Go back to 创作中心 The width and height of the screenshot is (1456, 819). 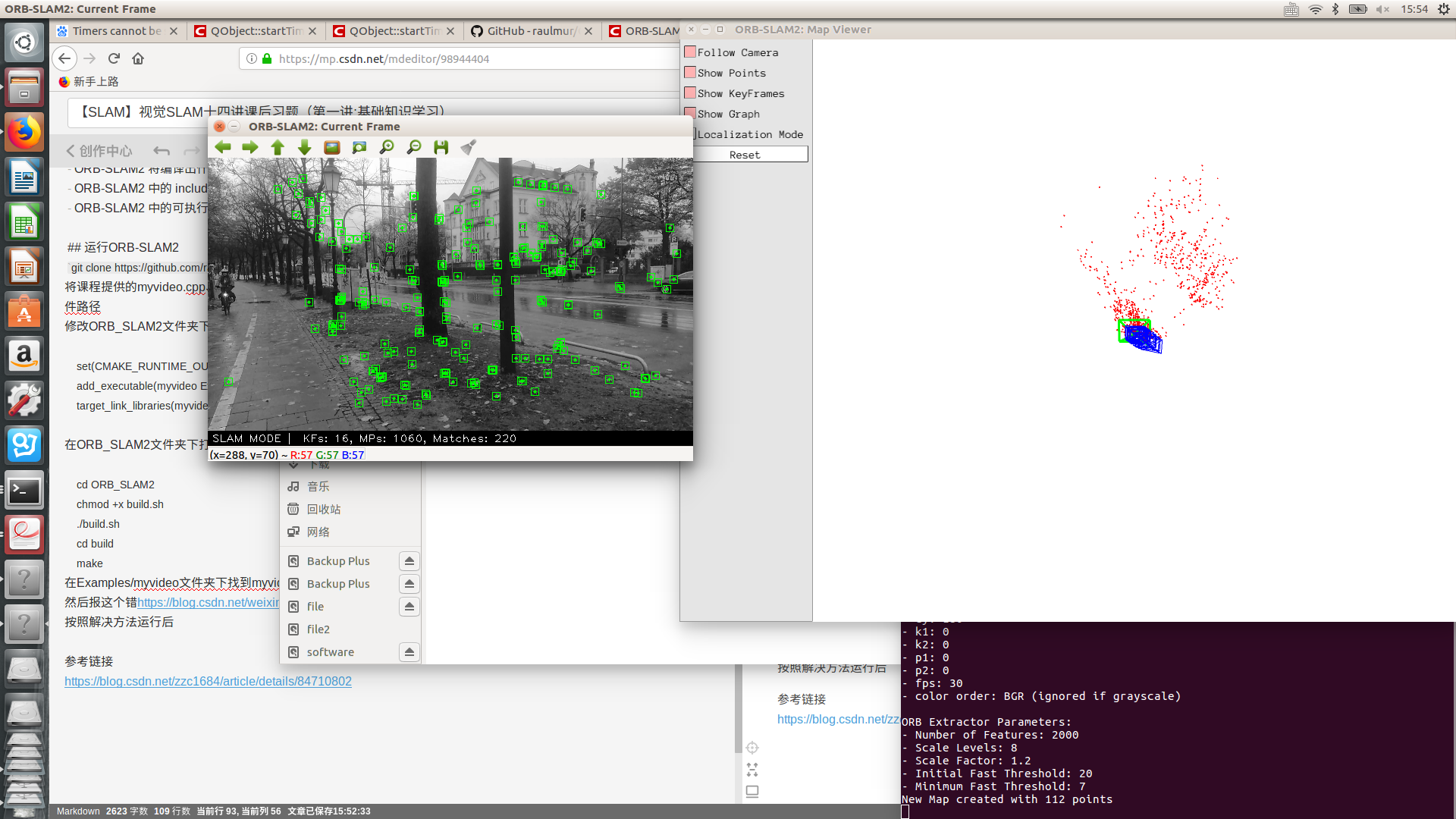click(99, 151)
